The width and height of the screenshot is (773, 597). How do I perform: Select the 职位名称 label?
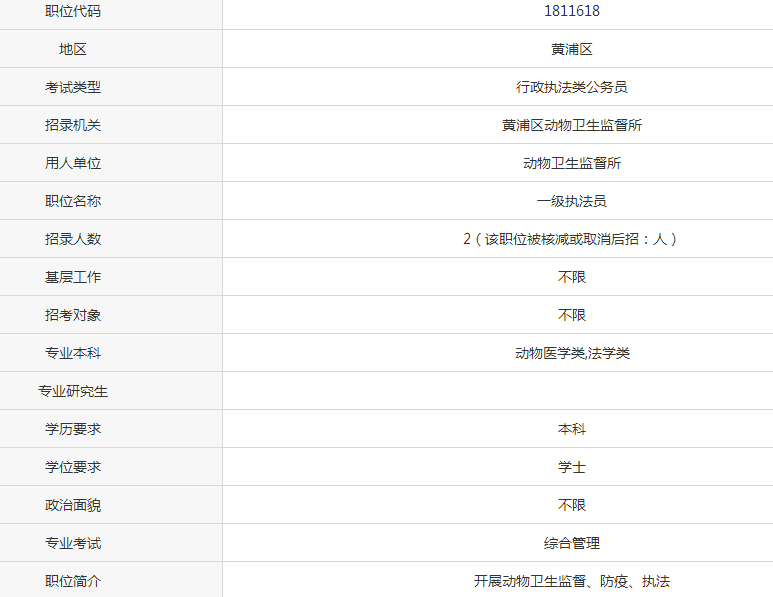tap(73, 201)
